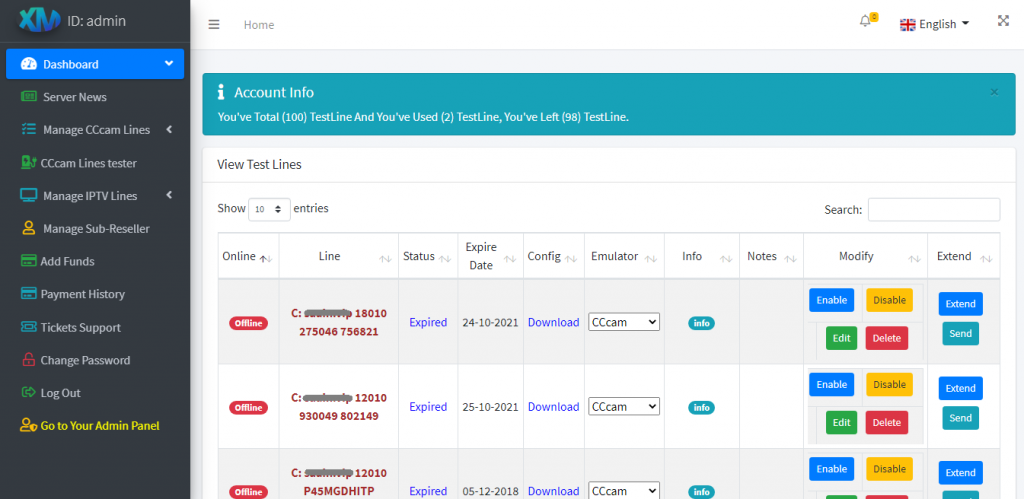Image resolution: width=1024 pixels, height=499 pixels.
Task: Sort table by Config column
Action: pos(571,259)
